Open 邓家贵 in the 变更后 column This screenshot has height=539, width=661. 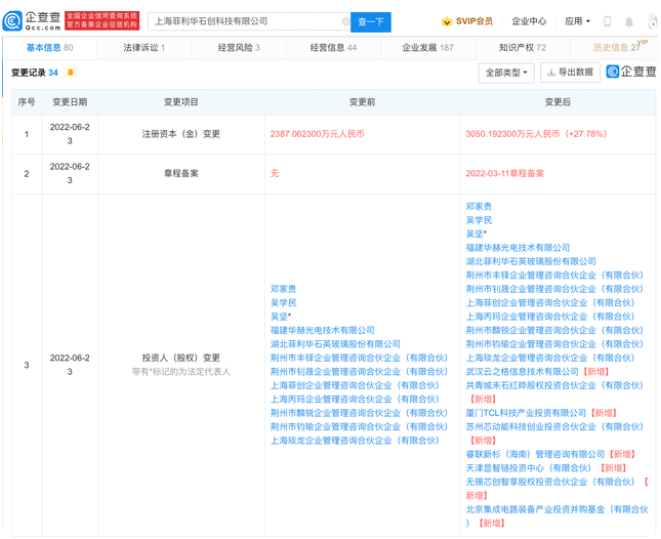[x=478, y=206]
